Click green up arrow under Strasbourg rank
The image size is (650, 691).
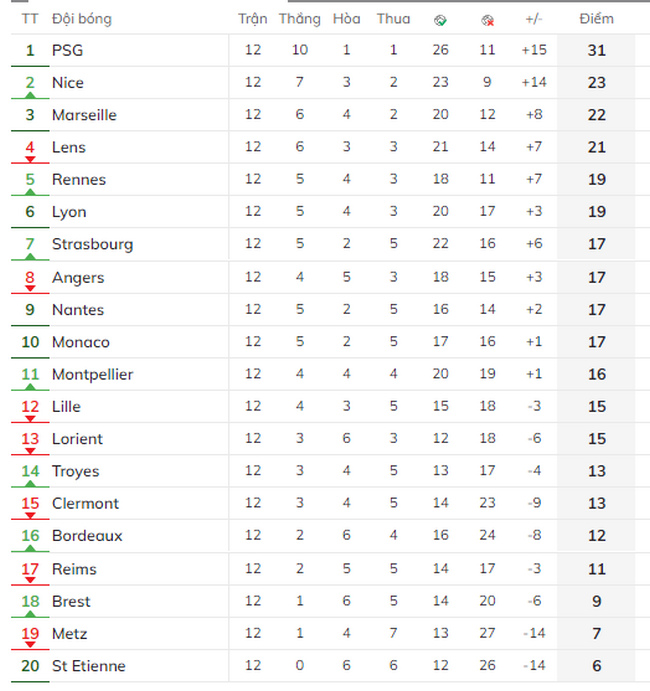point(30,256)
